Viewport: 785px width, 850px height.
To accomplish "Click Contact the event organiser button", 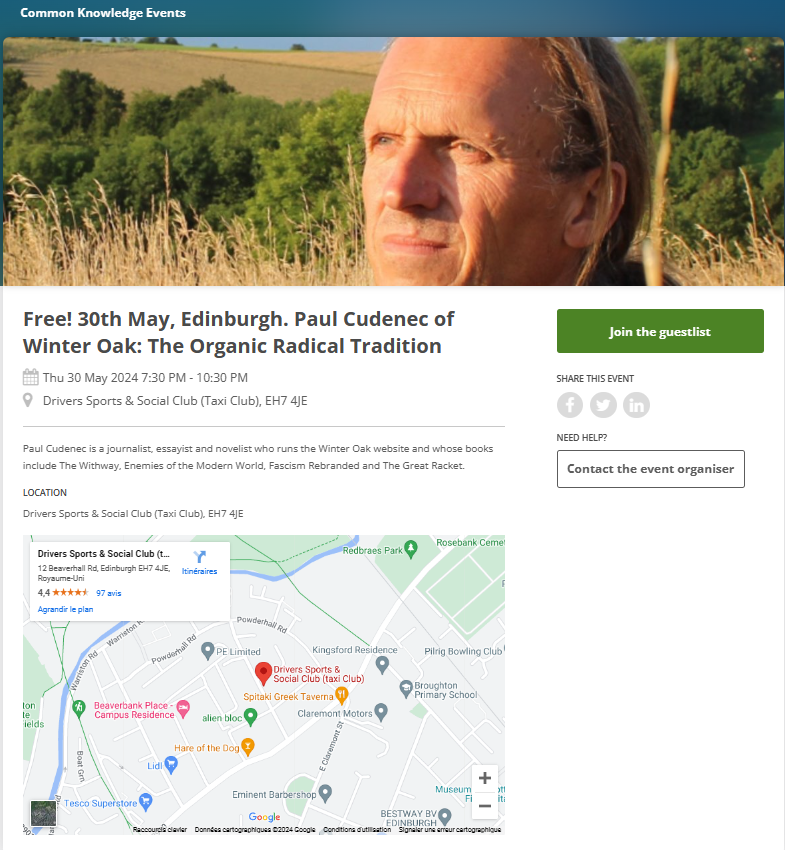I will click(650, 469).
